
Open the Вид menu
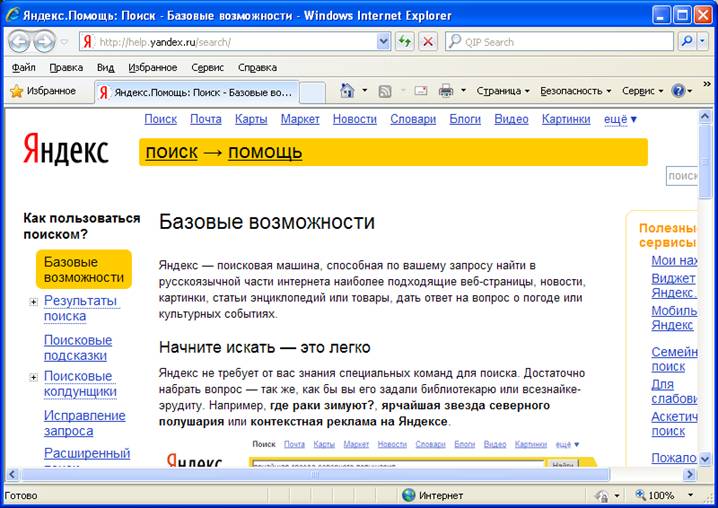pyautogui.click(x=105, y=68)
